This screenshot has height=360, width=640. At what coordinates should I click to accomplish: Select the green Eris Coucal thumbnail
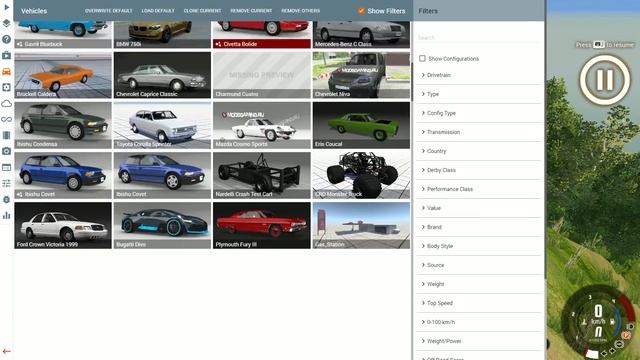tap(361, 125)
